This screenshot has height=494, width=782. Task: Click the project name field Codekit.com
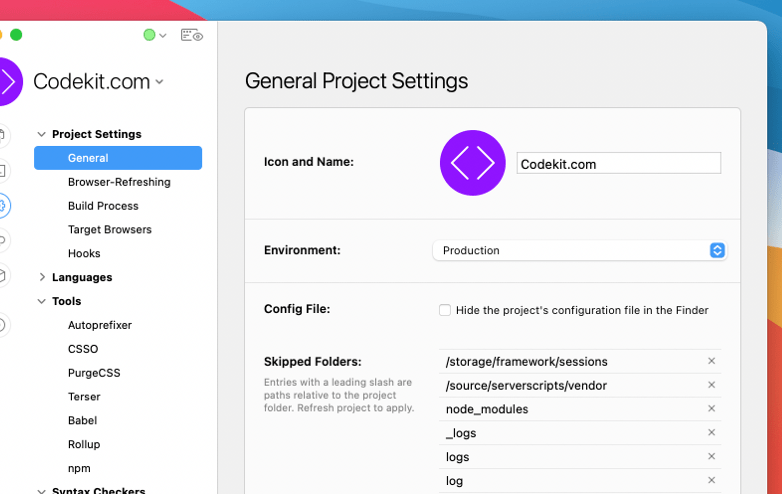click(x=618, y=164)
